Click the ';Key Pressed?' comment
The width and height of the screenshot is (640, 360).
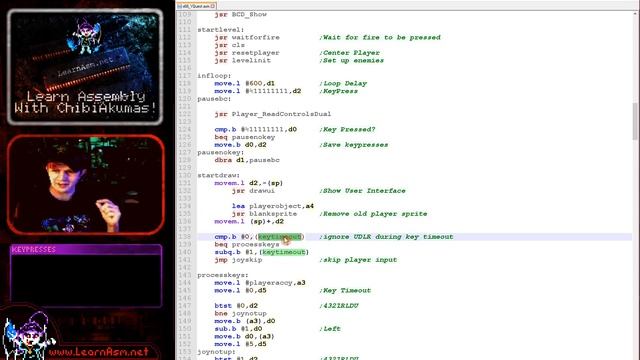pyautogui.click(x=347, y=130)
